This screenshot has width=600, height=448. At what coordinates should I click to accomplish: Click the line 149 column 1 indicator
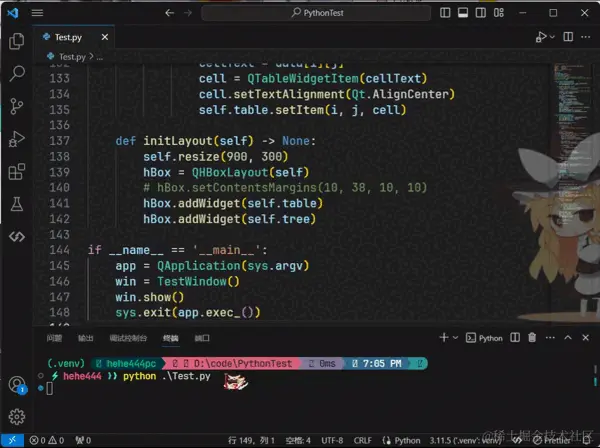click(251, 440)
